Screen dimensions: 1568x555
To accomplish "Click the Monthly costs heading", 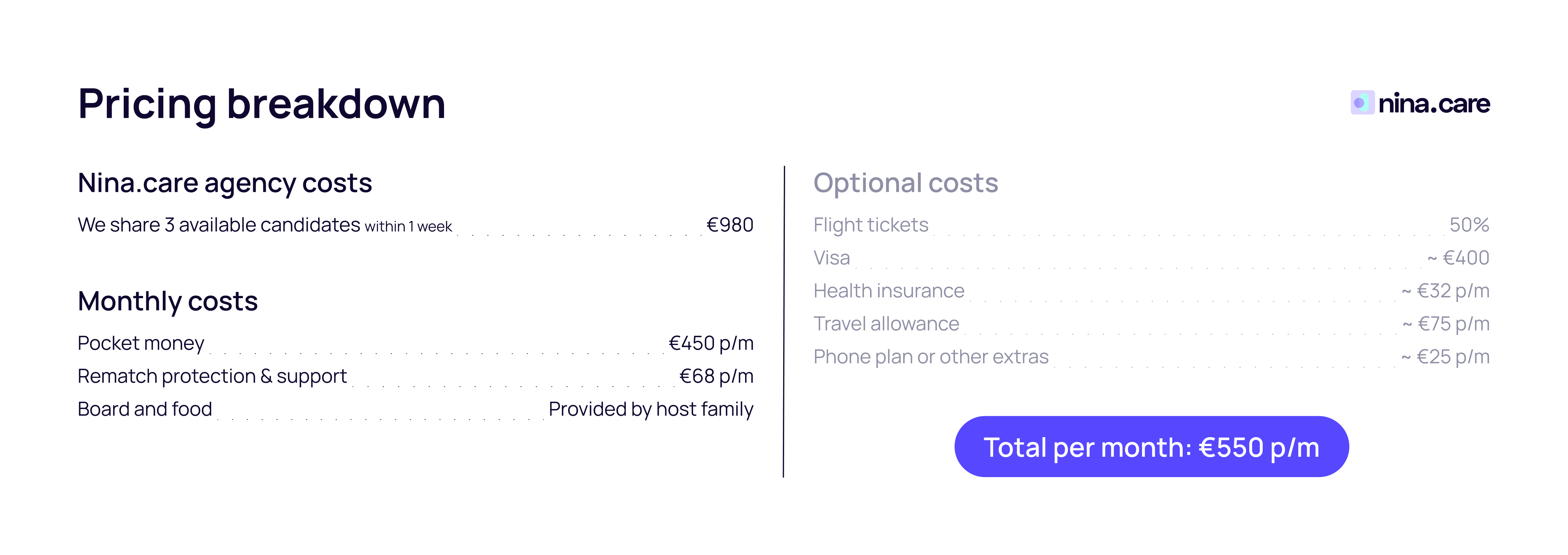I will 167,301.
